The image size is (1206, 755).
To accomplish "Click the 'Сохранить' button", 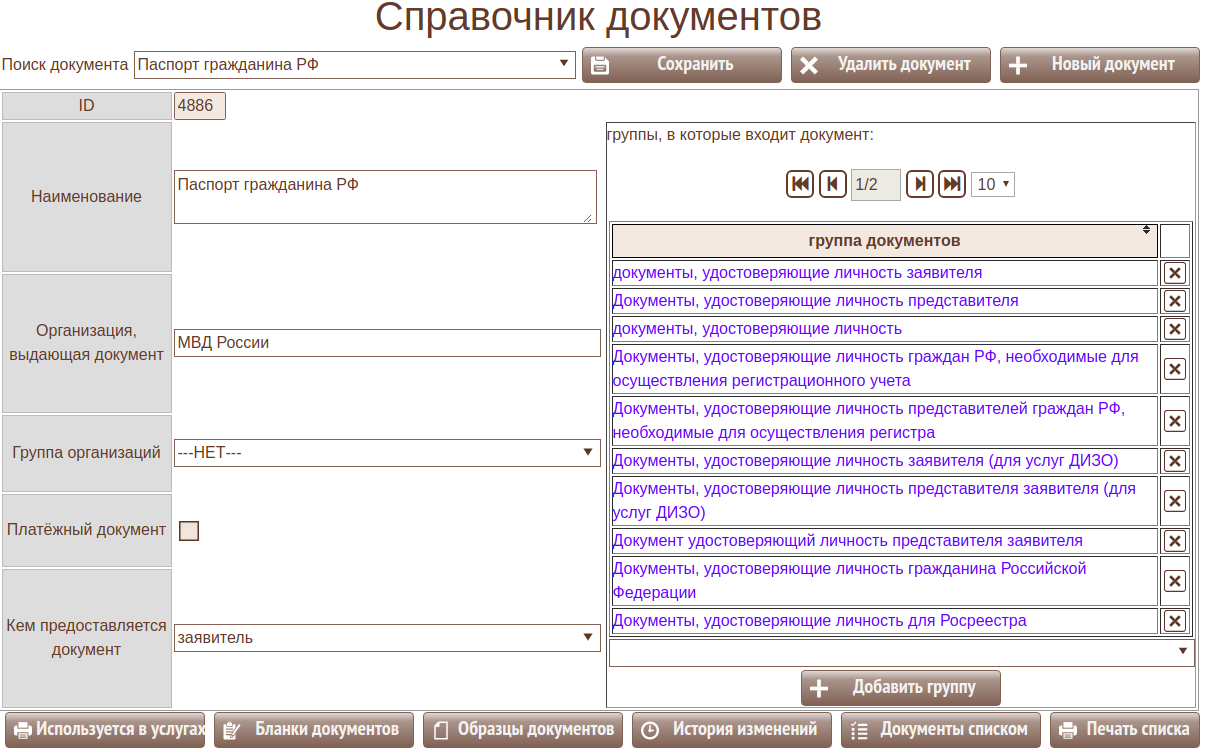I will [682, 65].
